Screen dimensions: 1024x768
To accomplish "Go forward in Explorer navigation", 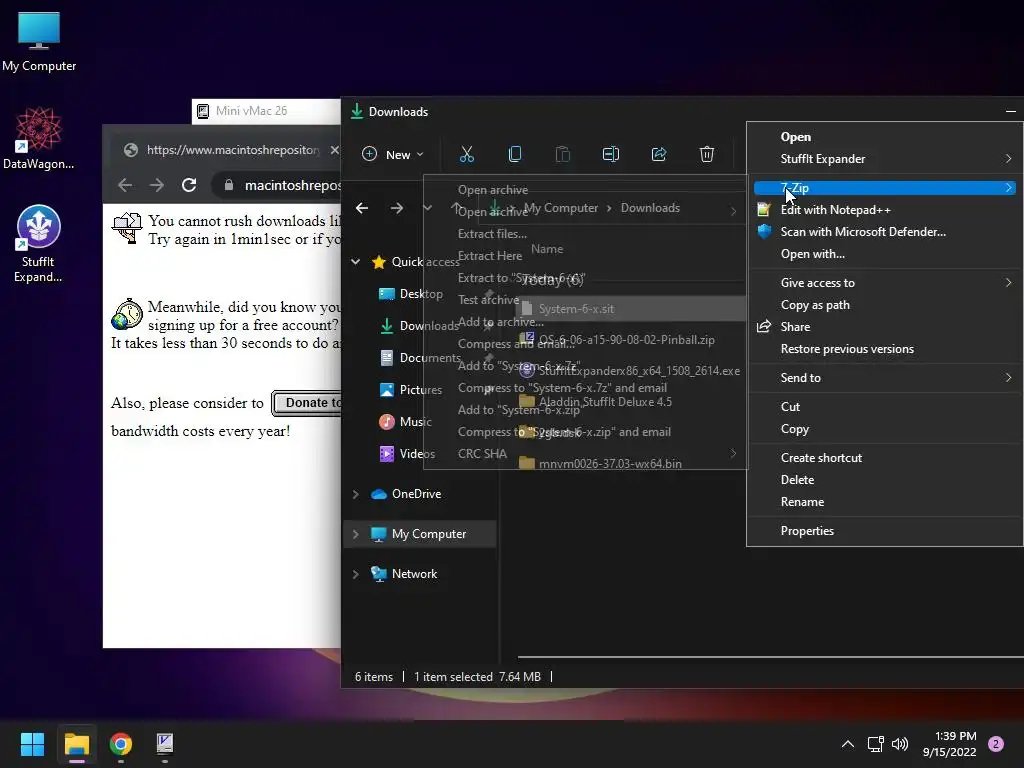I will 396,208.
